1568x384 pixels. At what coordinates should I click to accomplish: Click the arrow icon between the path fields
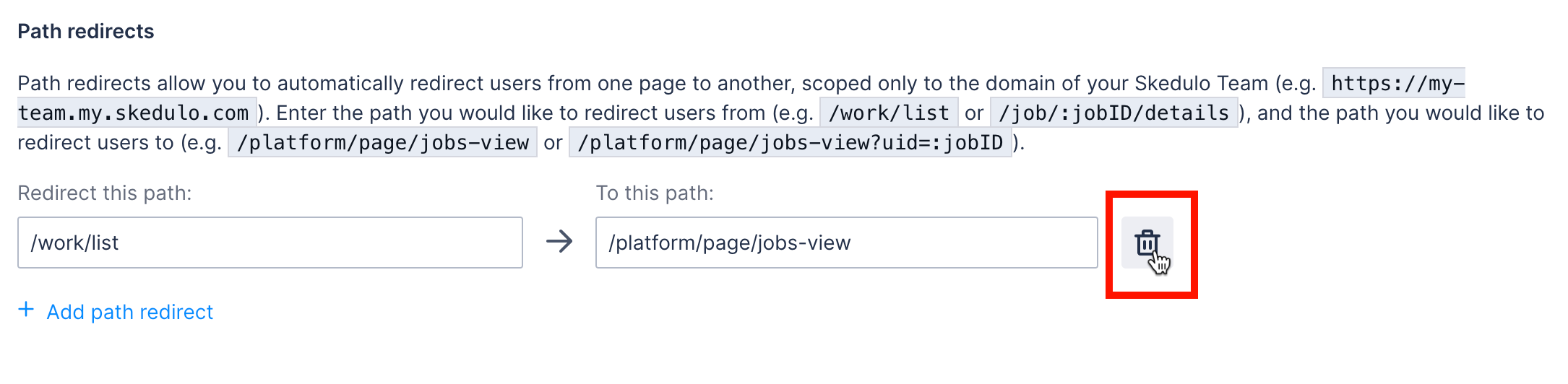tap(559, 242)
